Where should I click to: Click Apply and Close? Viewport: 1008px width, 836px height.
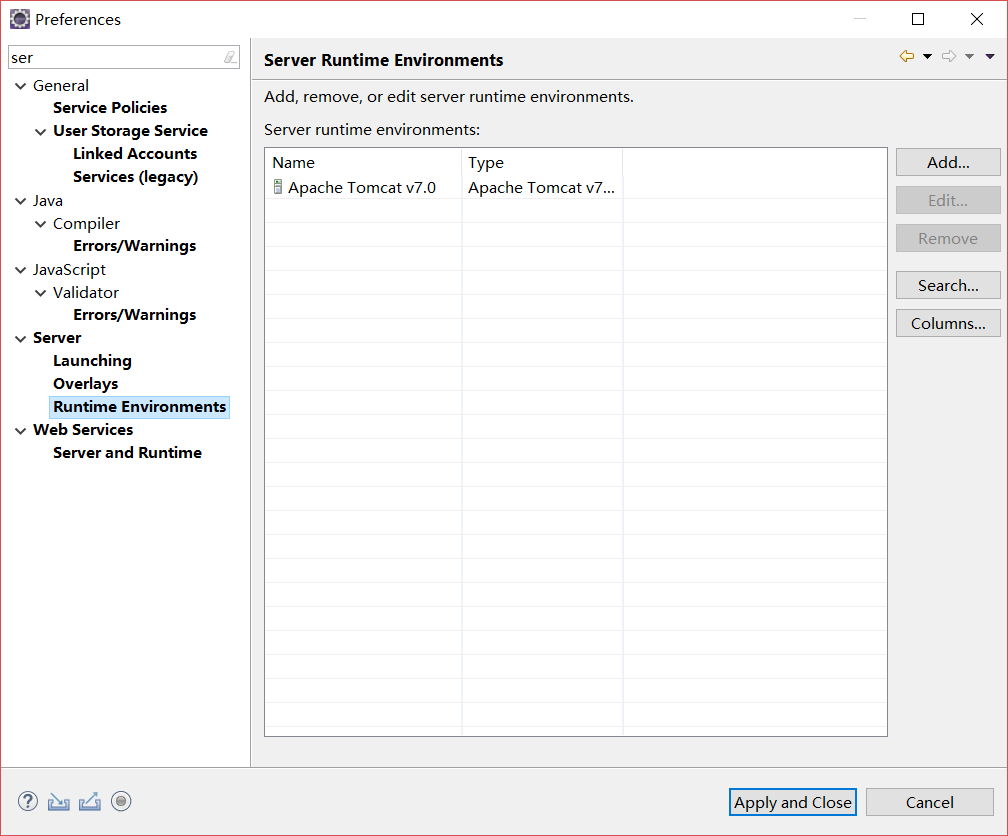click(x=793, y=803)
